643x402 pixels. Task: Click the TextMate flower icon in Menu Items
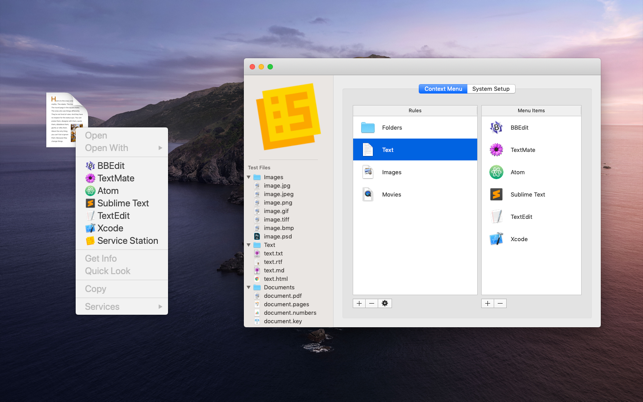pos(496,150)
